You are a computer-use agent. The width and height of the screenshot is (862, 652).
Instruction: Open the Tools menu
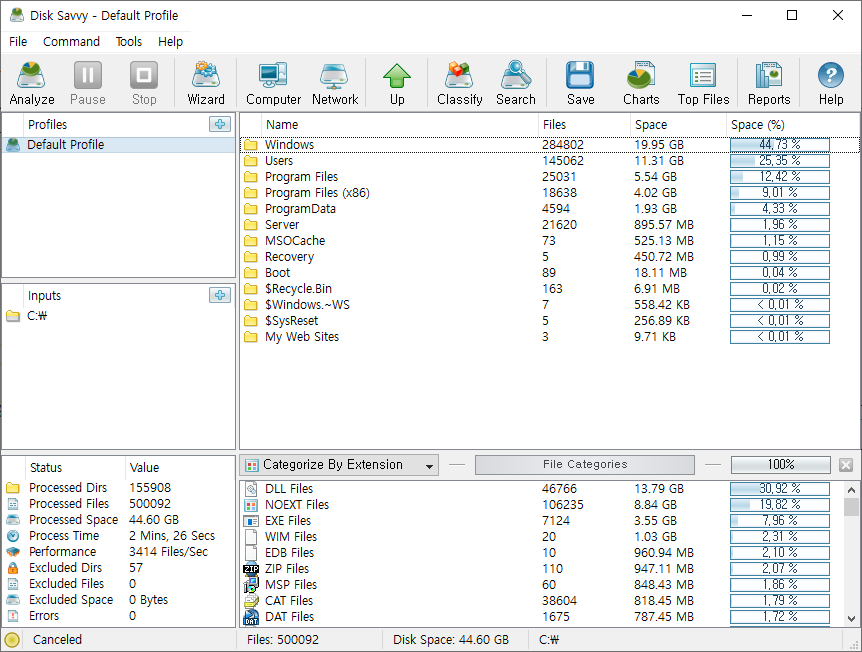pyautogui.click(x=129, y=42)
